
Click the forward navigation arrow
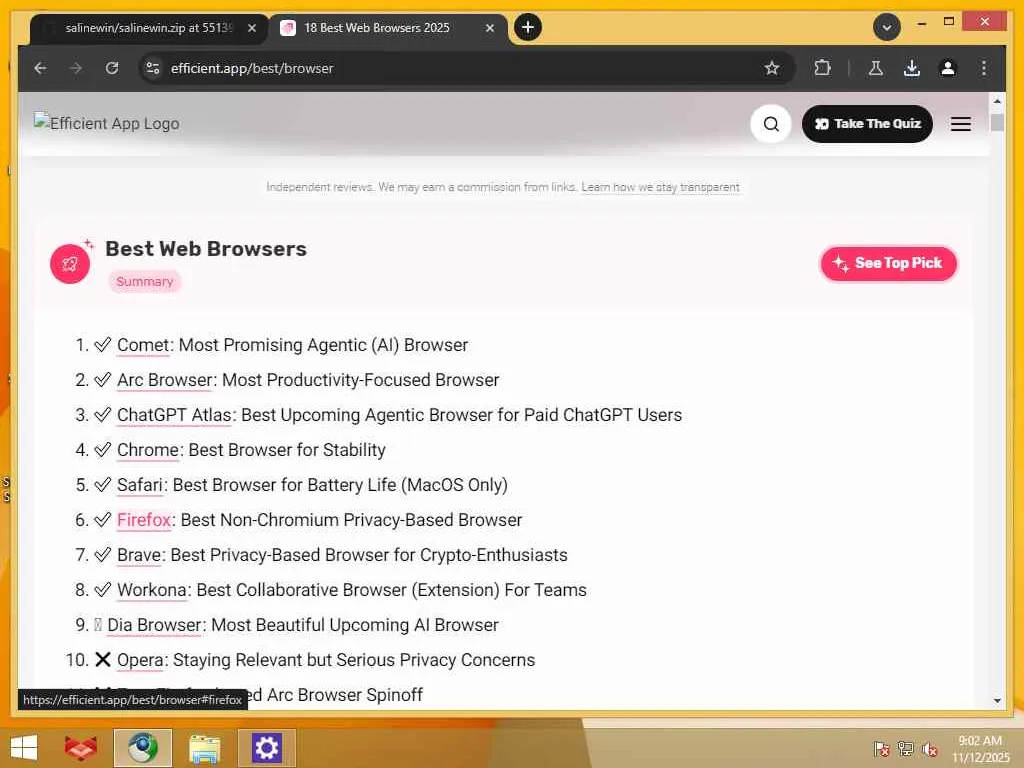tap(76, 68)
